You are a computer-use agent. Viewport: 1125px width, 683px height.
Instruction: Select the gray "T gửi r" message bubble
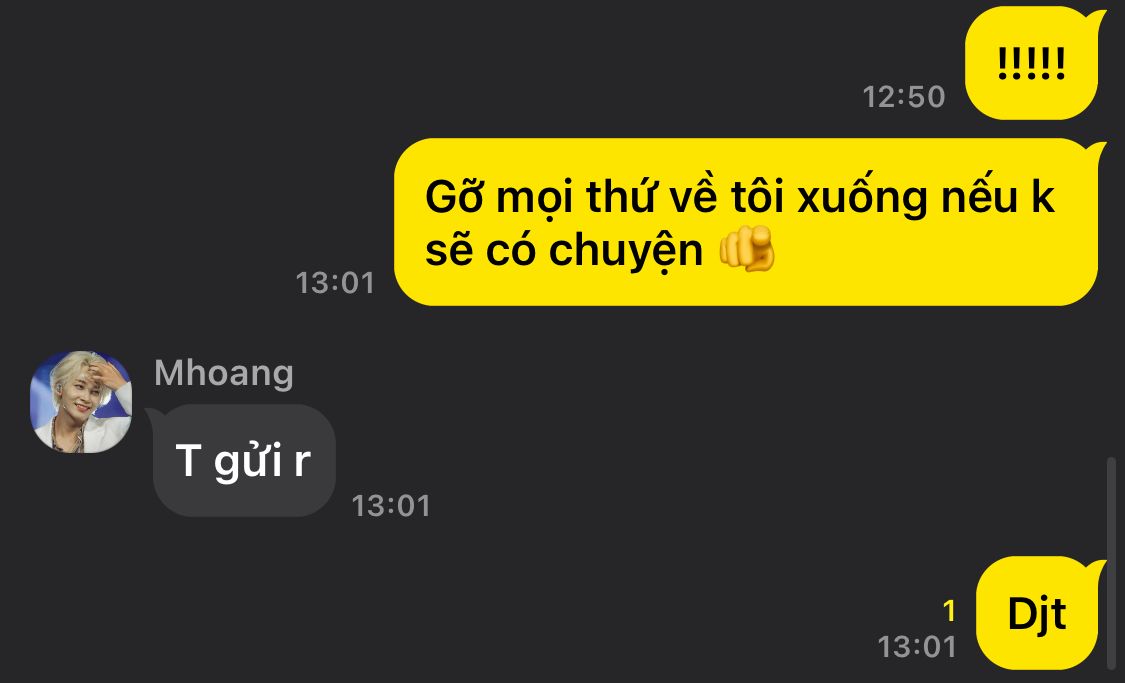pos(244,460)
